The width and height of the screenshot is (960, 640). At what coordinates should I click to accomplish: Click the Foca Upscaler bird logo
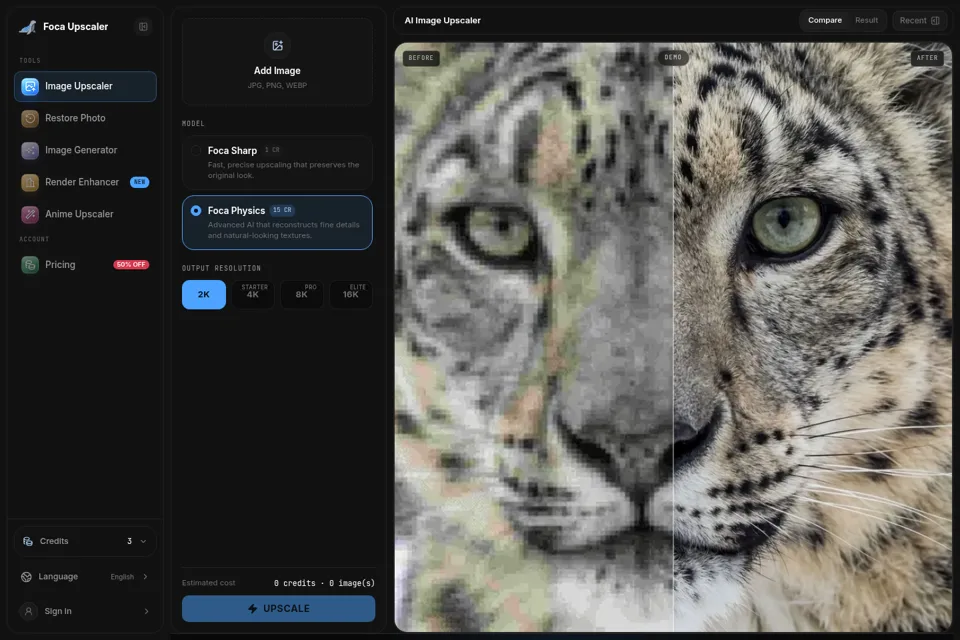(x=28, y=27)
